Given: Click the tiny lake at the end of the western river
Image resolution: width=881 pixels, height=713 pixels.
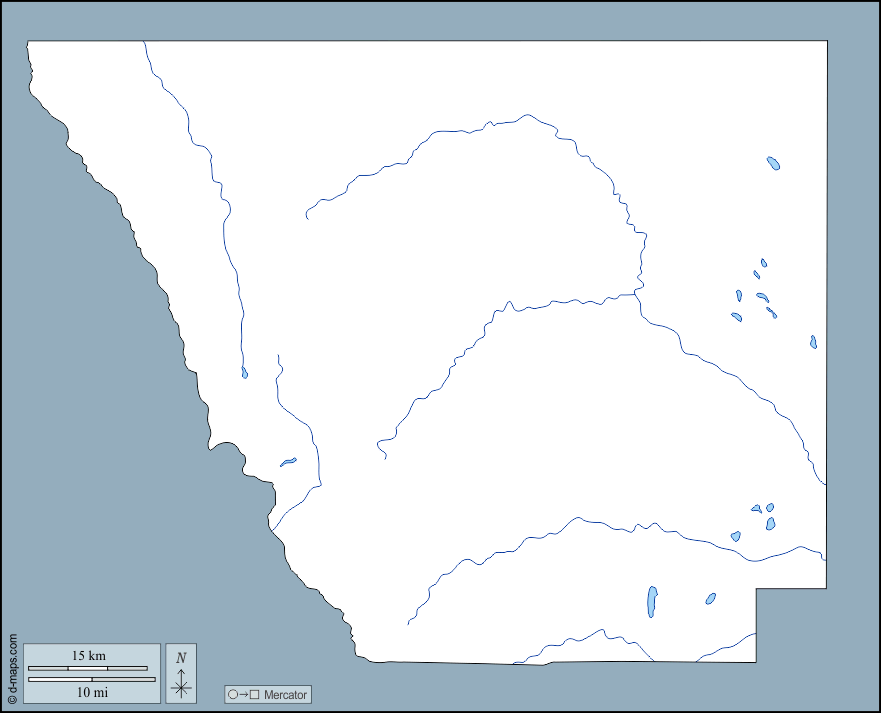Looking at the screenshot, I should click(244, 373).
